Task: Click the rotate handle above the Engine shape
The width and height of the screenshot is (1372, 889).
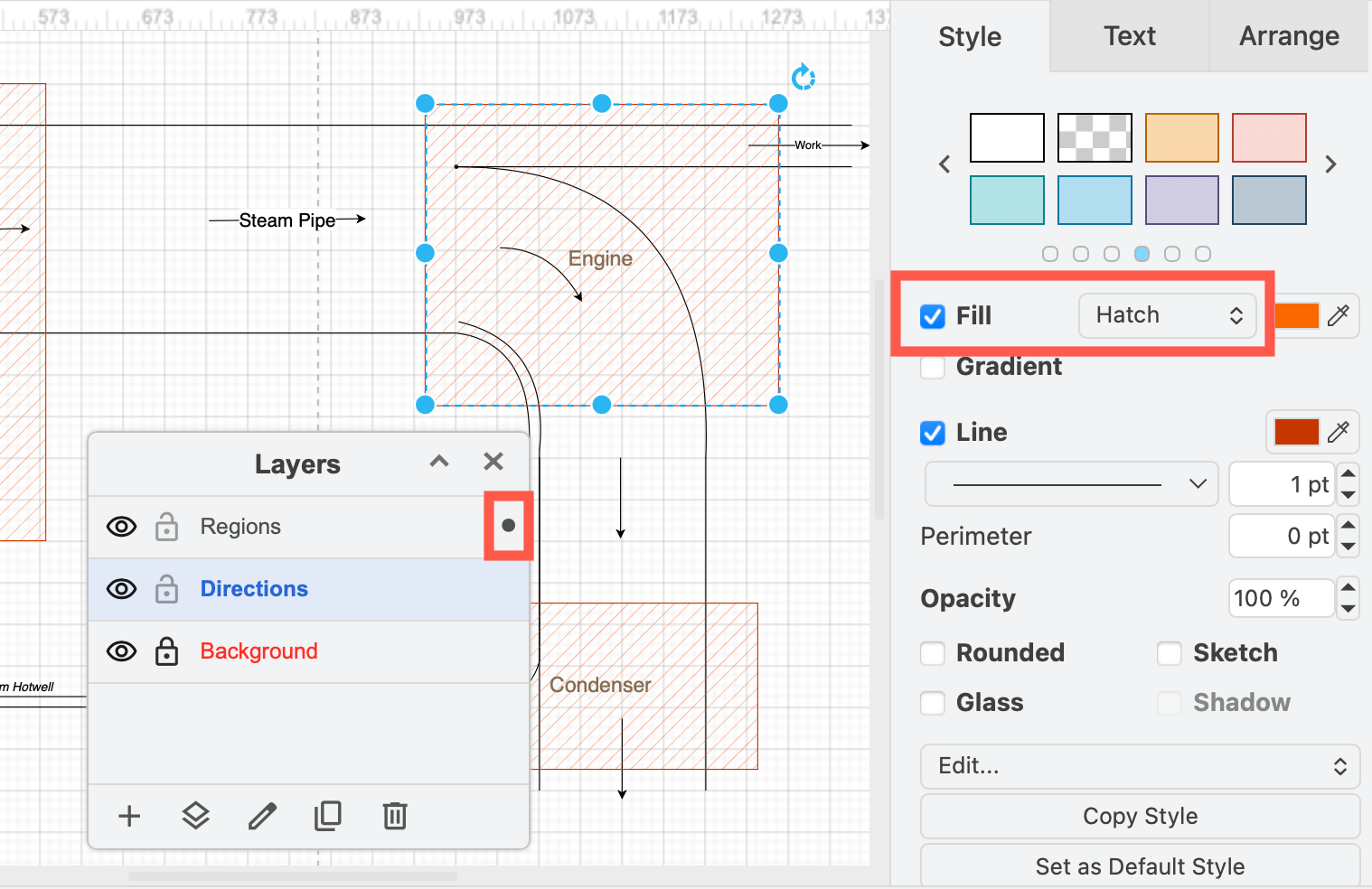Action: (803, 78)
